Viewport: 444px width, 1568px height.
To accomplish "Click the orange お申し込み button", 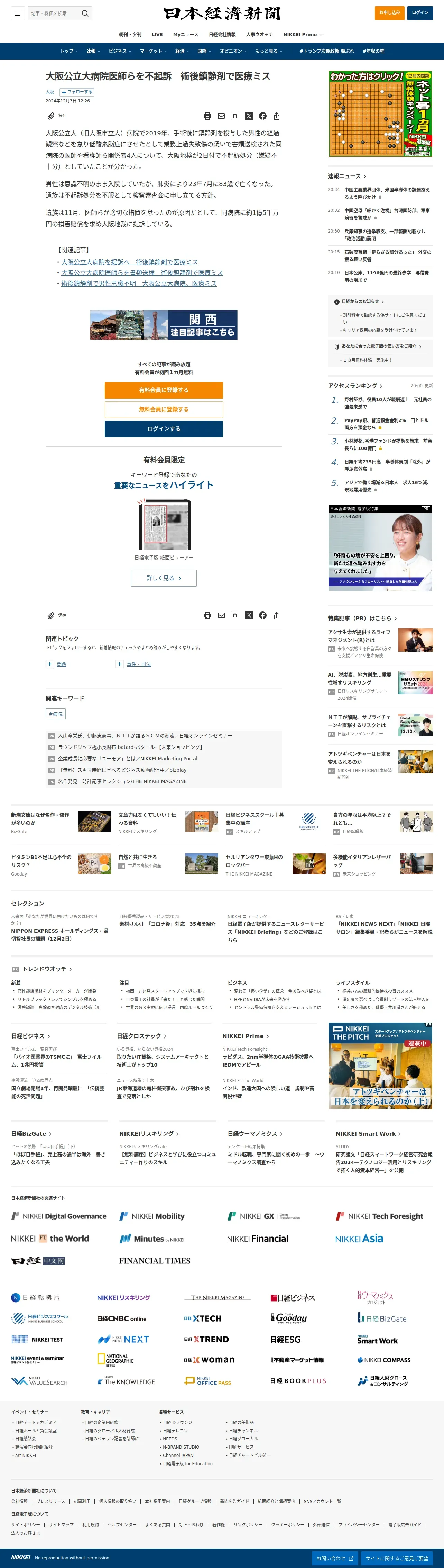I will coord(389,13).
